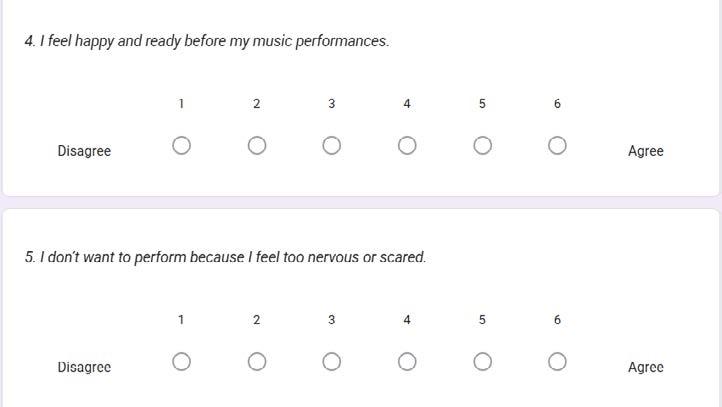Click question 5 text about feeling nervous
This screenshot has width=722, height=407.
225,257
